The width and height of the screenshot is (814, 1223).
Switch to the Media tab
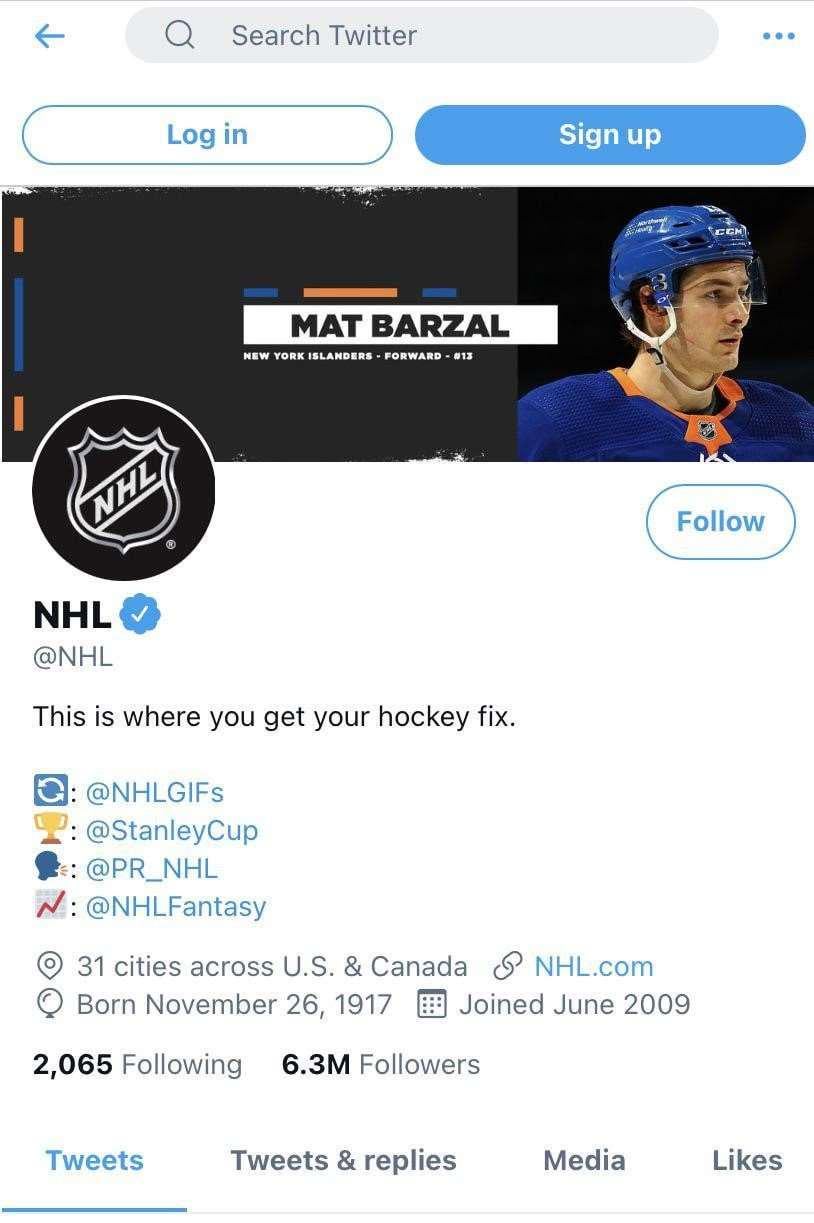[584, 1160]
